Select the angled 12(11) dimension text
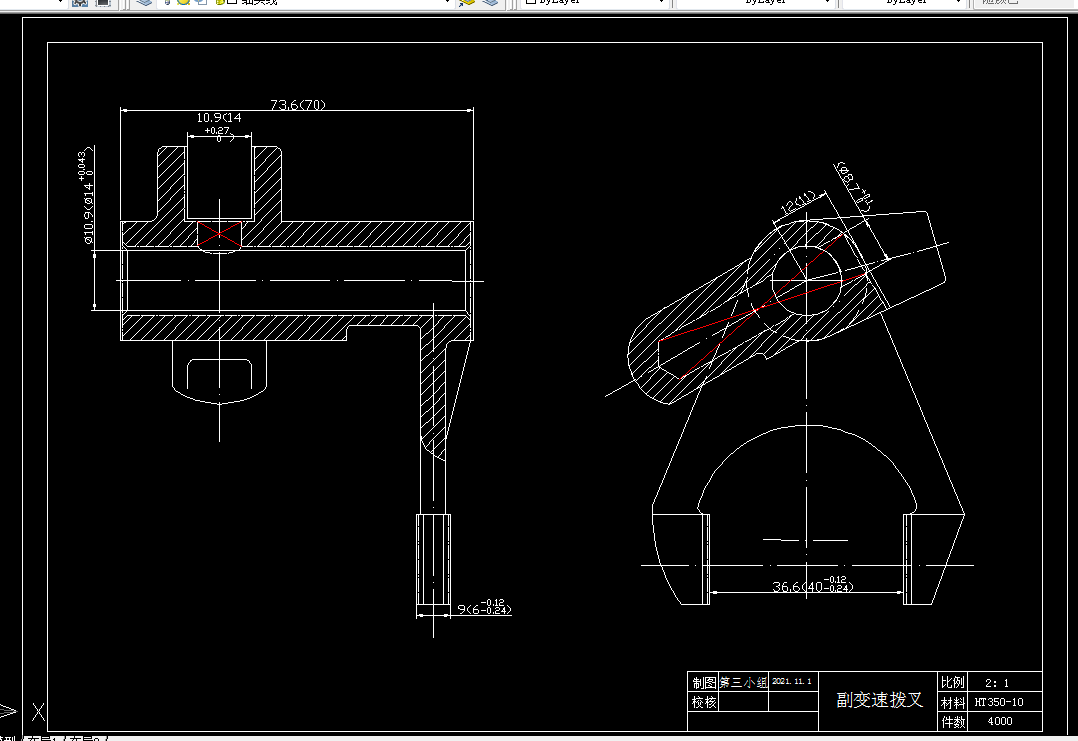The image size is (1078, 741). 797,202
